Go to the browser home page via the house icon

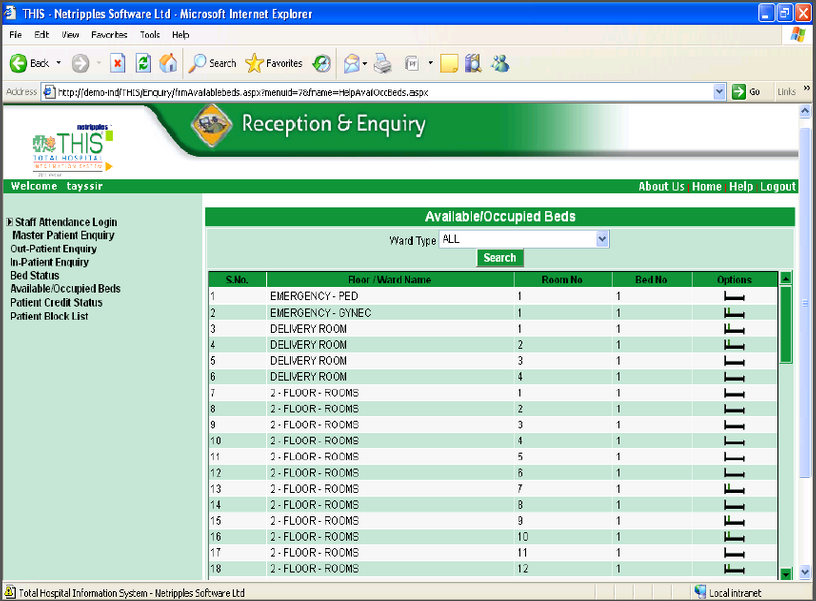coord(168,63)
